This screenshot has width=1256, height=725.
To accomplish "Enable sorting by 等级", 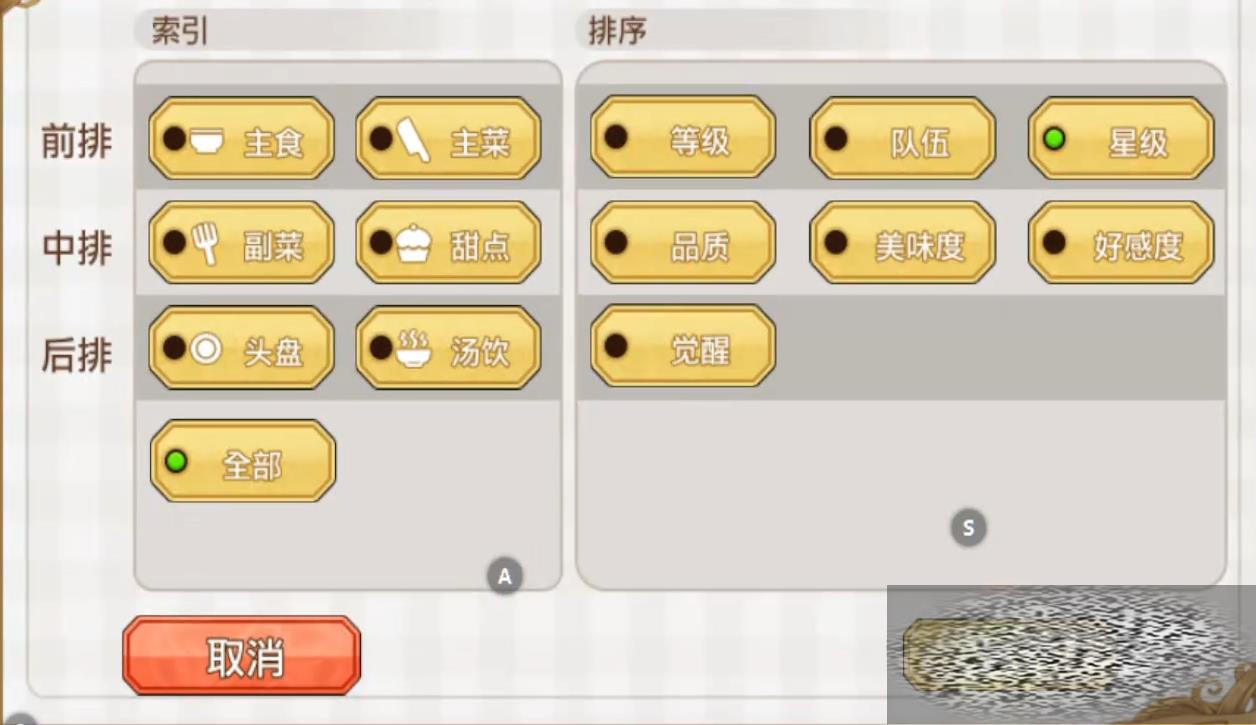I will click(x=683, y=139).
